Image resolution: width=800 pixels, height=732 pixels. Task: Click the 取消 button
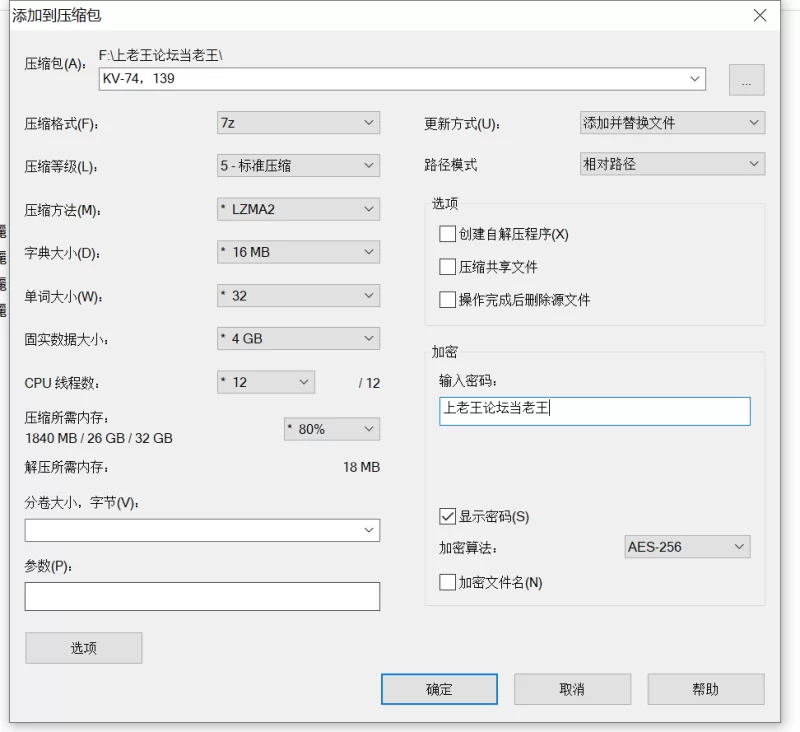coord(572,689)
